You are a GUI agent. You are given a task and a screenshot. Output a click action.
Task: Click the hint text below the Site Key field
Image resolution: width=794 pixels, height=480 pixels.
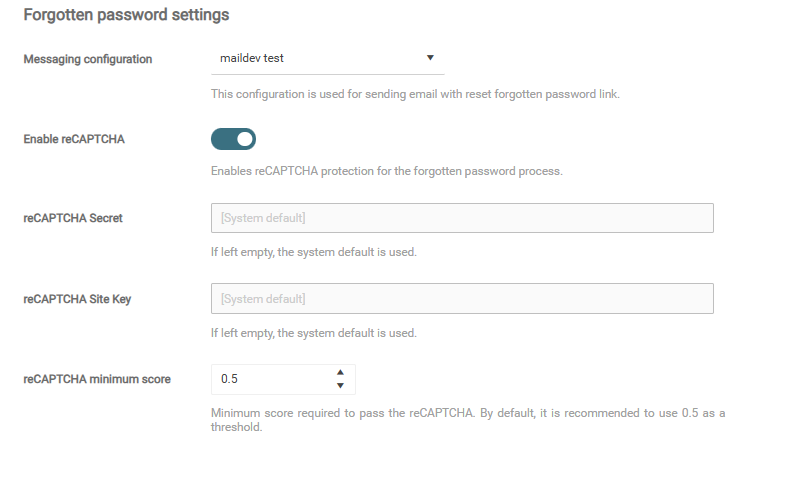click(313, 333)
